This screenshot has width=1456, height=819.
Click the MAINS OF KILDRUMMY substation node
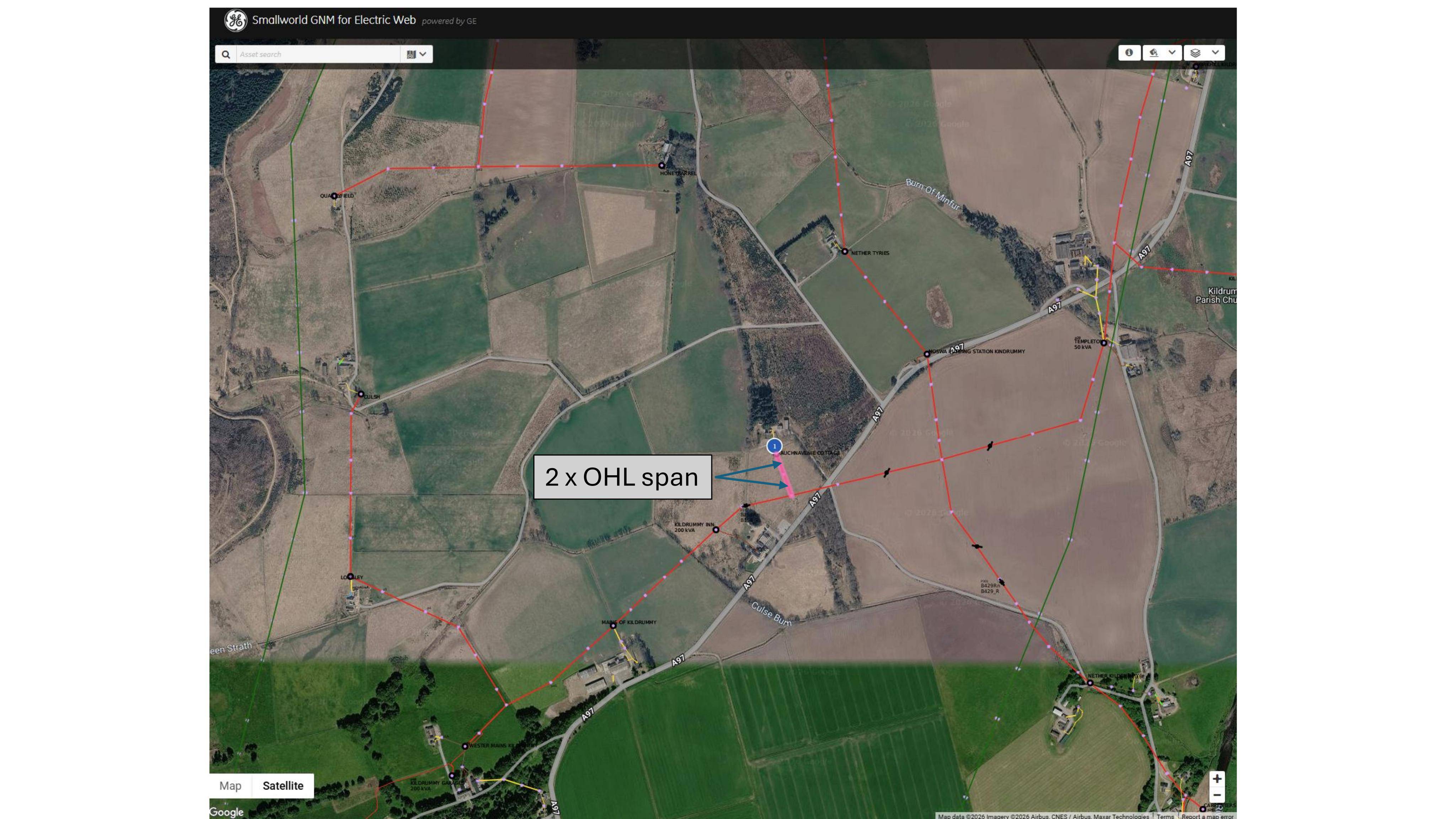613,626
